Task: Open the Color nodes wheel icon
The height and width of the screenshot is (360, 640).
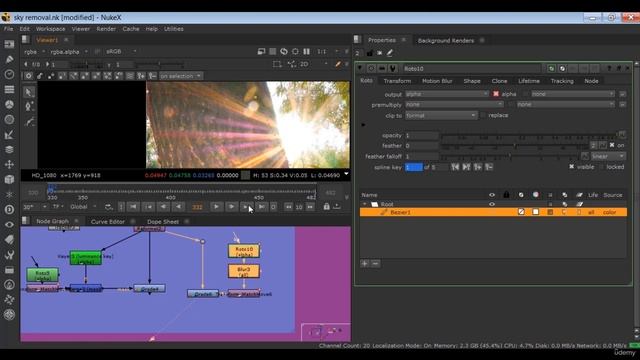Action: tap(9, 104)
